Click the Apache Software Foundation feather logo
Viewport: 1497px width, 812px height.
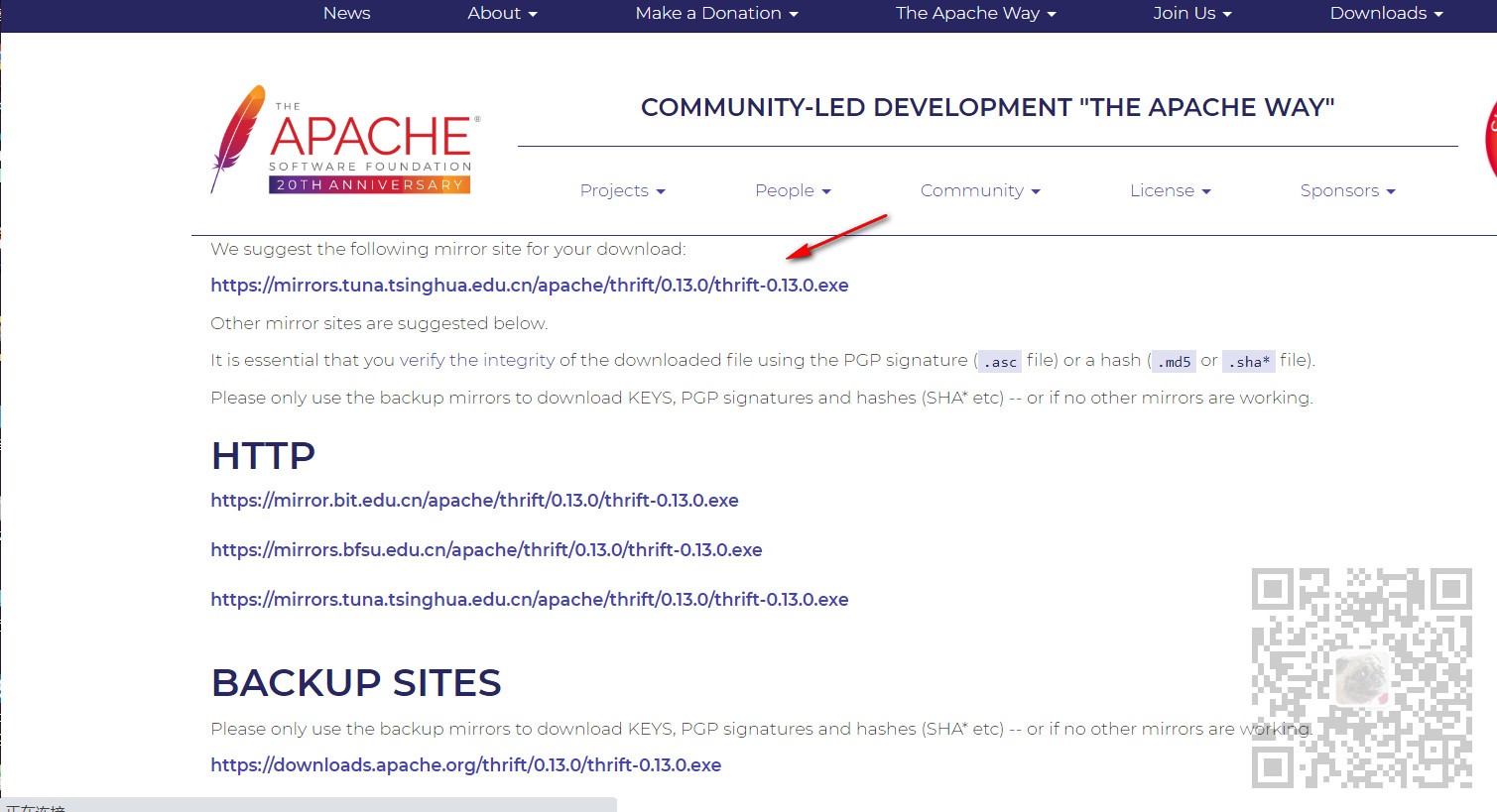[x=344, y=139]
